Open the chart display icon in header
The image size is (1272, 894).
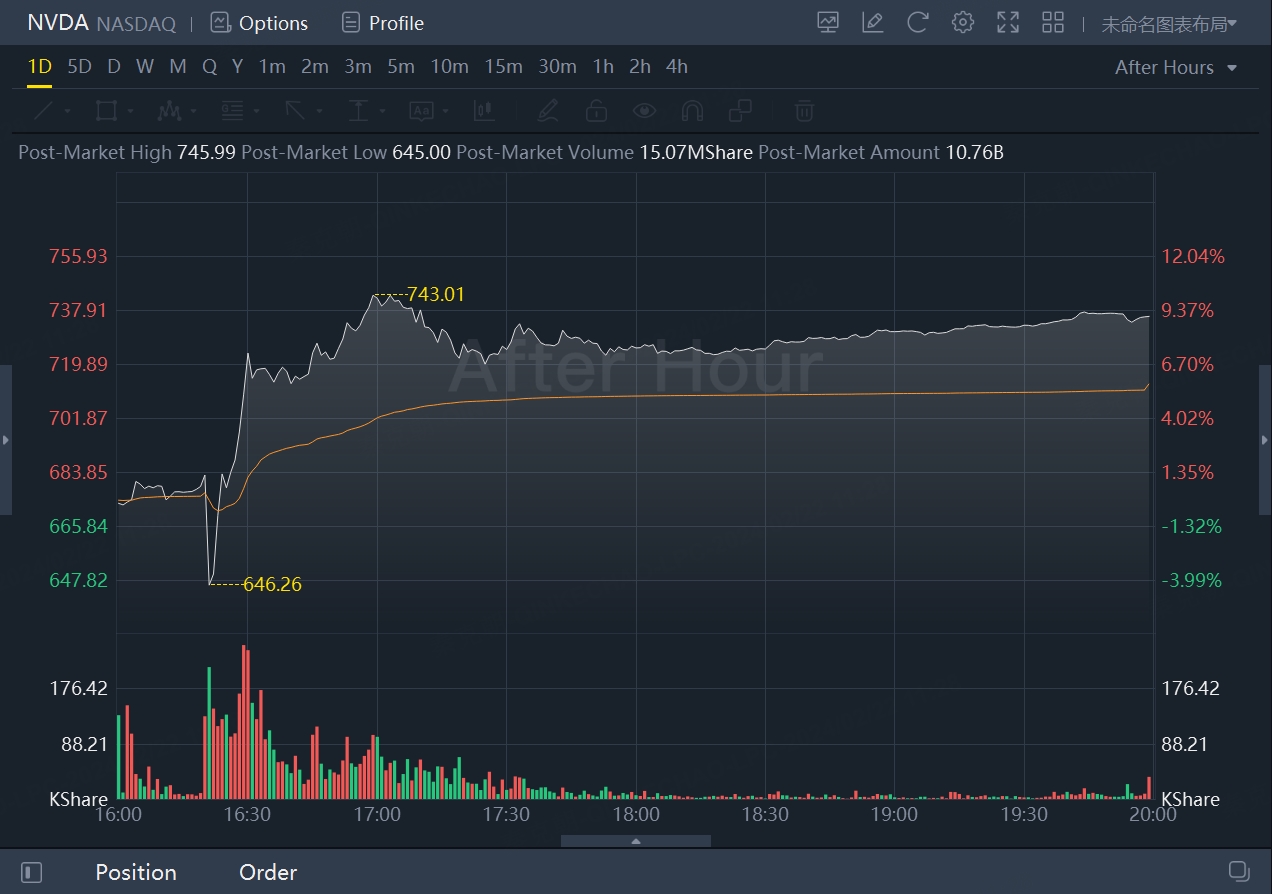828,23
